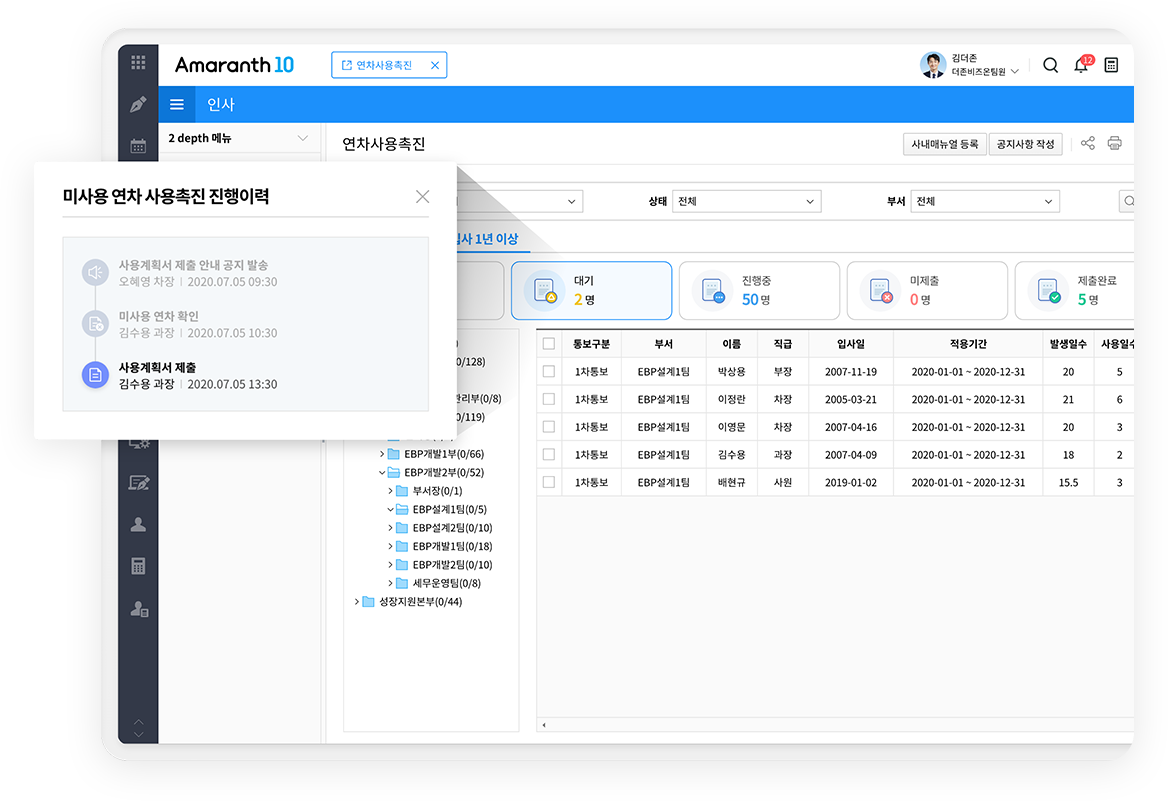Select the 인사 module menu
This screenshot has height=801, width=1168.
point(220,105)
